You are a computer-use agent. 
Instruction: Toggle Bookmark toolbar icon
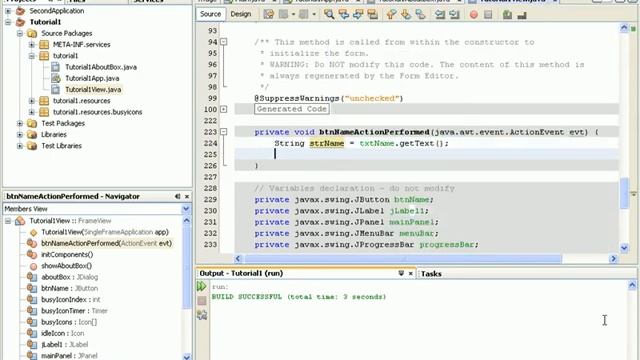click(420, 15)
